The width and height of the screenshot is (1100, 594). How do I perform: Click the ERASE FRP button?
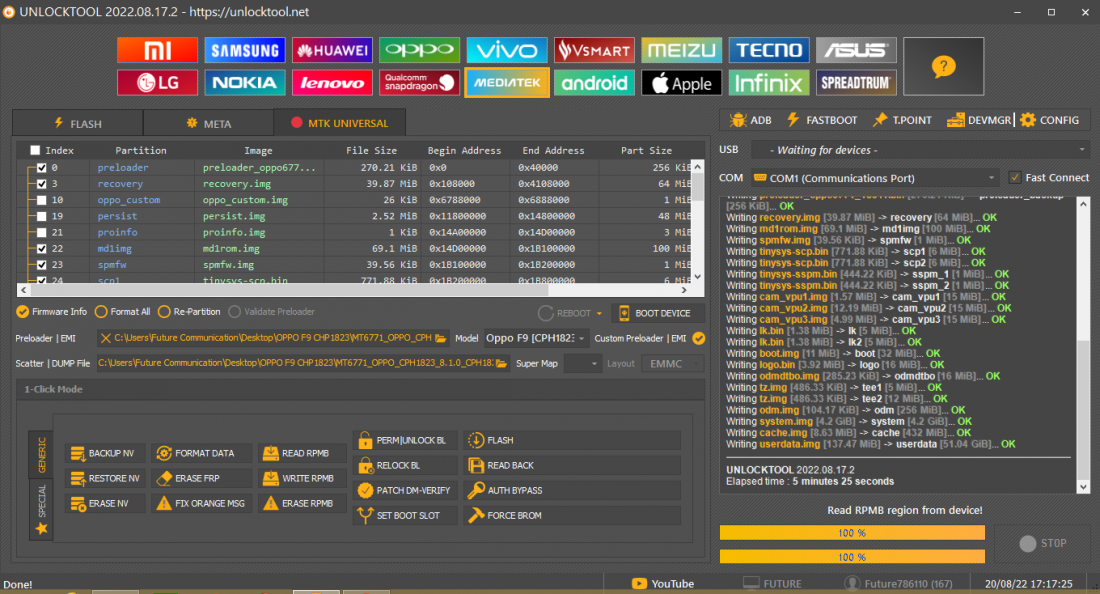tap(201, 478)
